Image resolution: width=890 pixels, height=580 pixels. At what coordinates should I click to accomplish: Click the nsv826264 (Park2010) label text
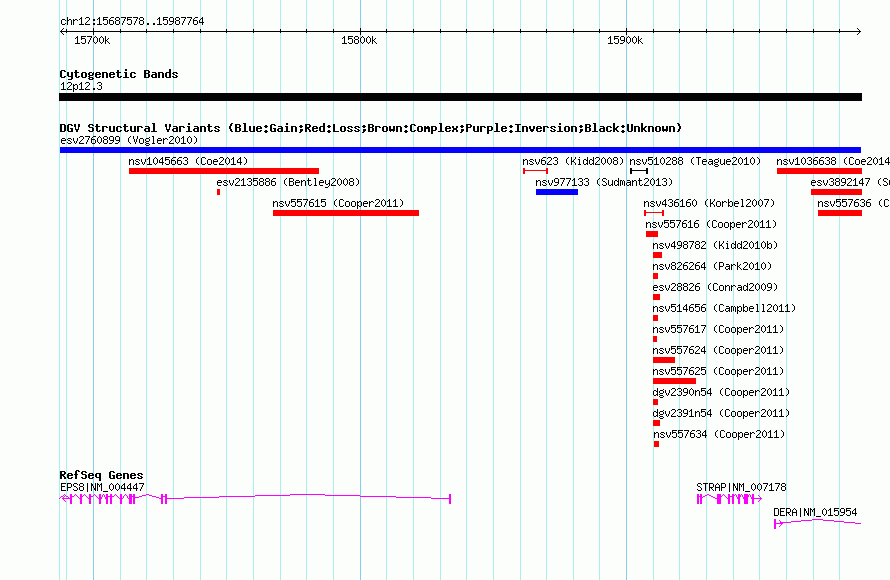[x=712, y=266]
